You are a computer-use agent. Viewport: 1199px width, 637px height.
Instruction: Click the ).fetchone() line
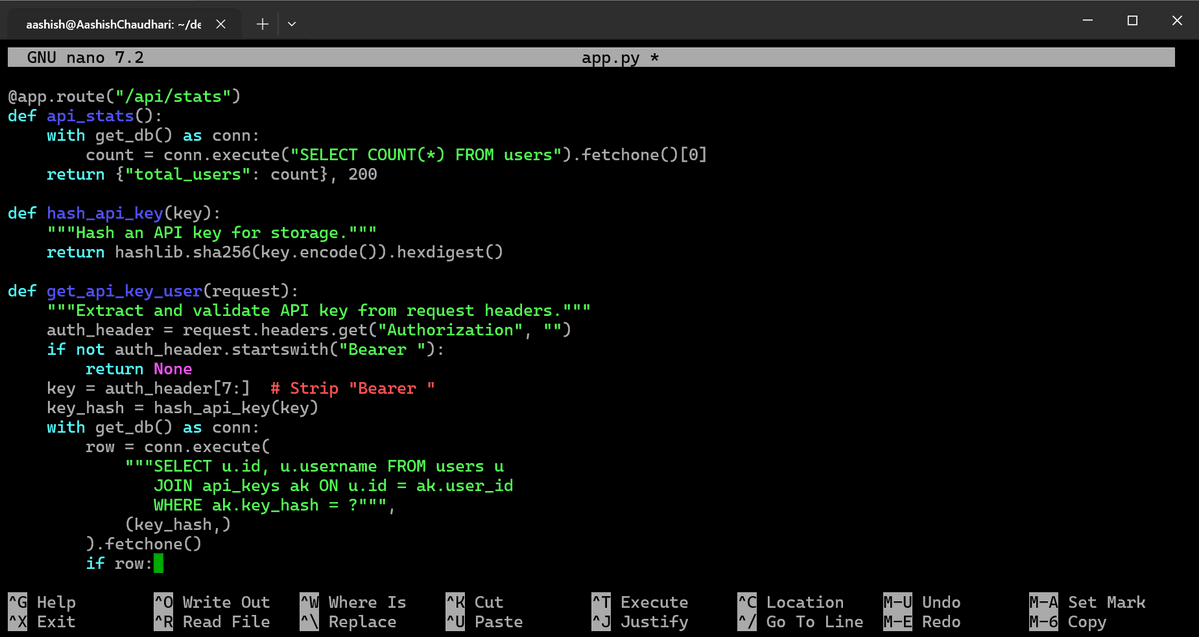coord(144,544)
